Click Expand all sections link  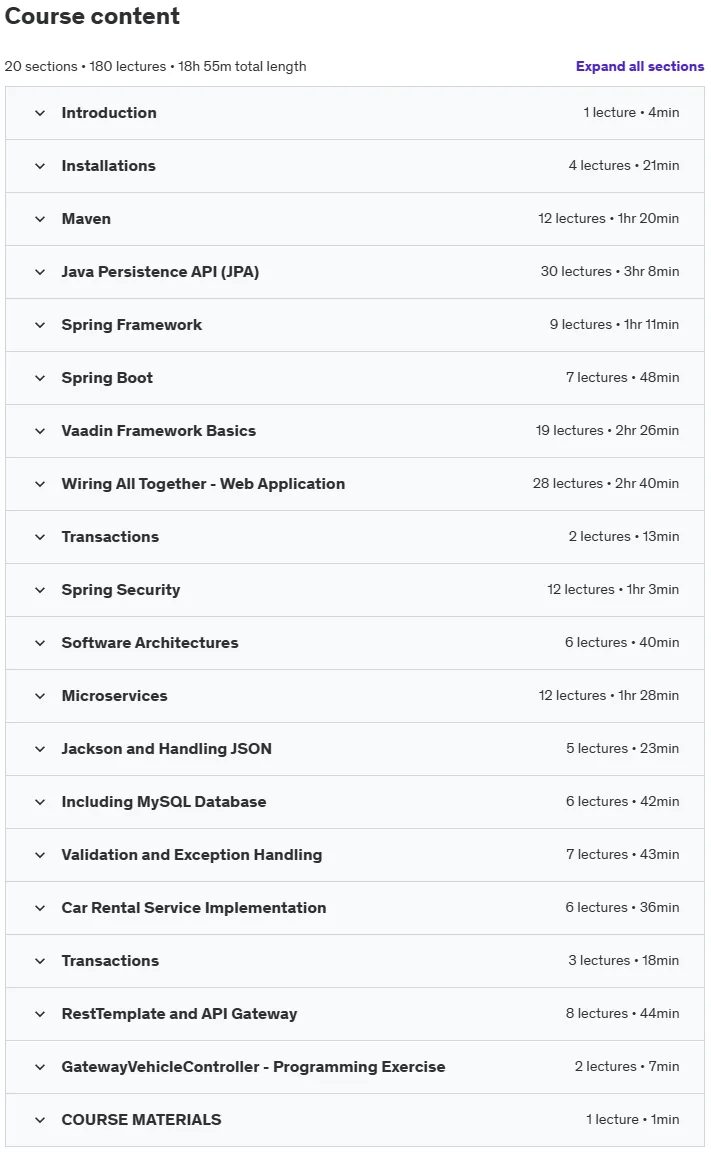[640, 66]
